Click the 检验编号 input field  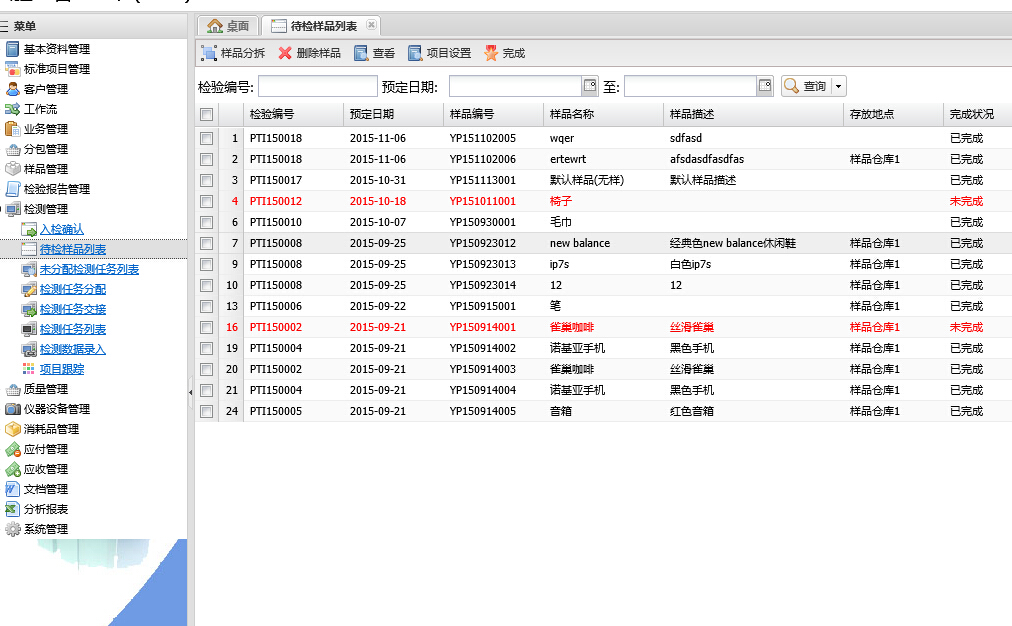coord(318,87)
